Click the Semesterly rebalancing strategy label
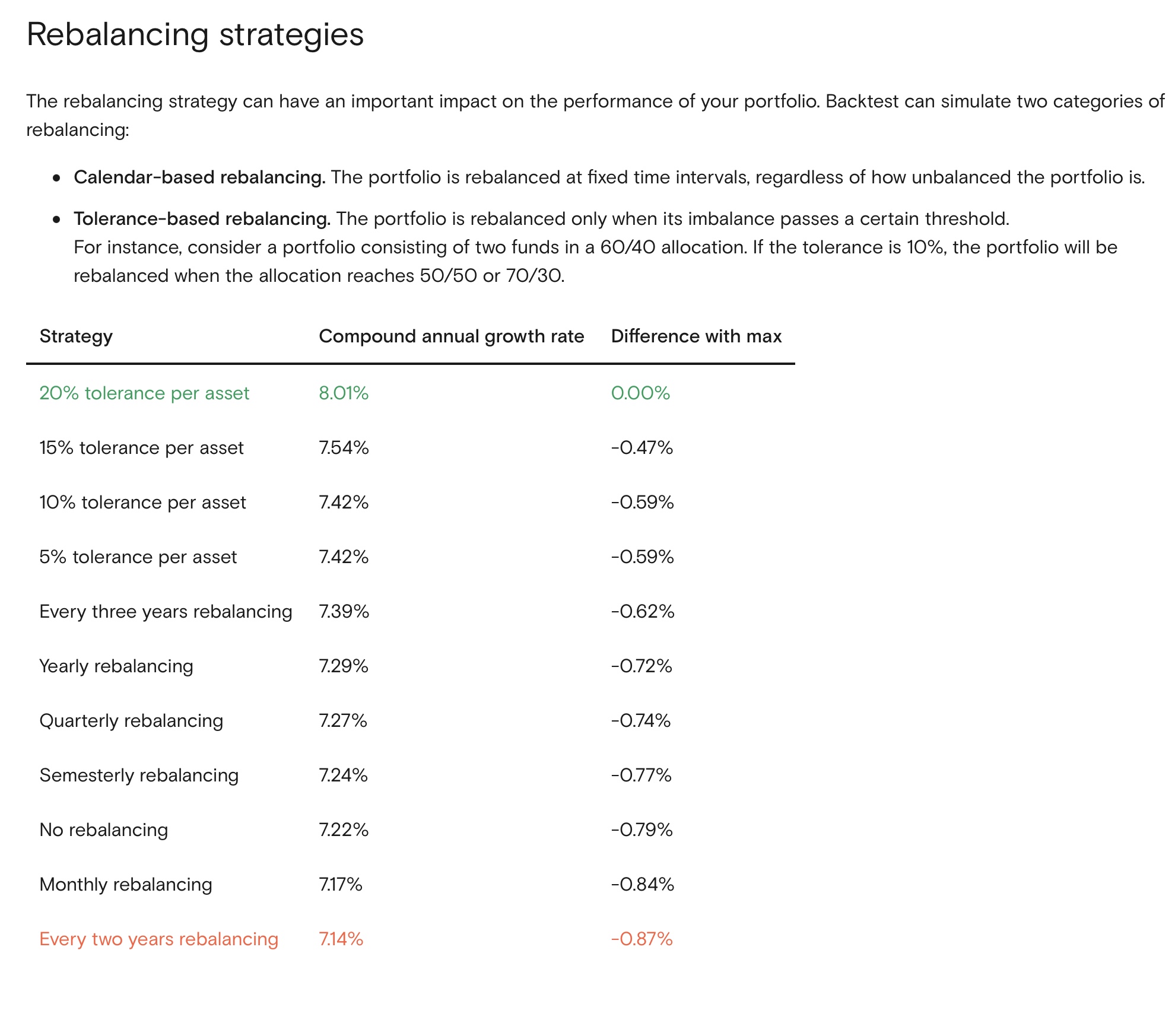This screenshot has width=1175, height=1036. point(139,776)
